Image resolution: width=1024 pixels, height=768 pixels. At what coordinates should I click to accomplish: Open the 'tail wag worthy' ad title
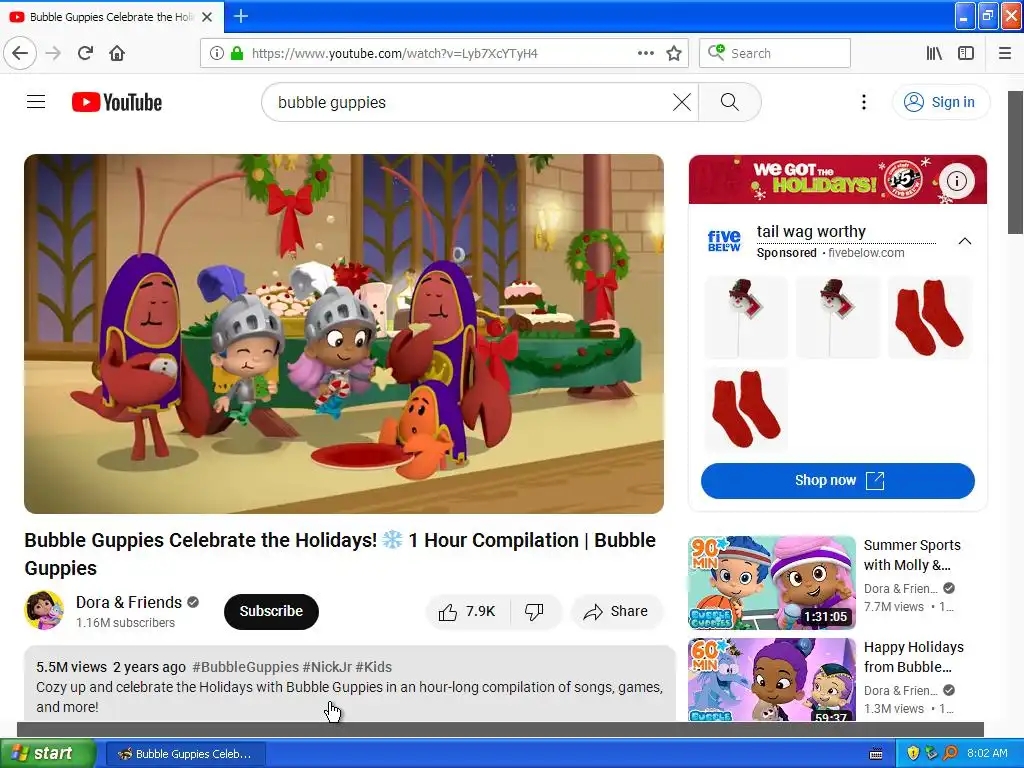coord(810,231)
